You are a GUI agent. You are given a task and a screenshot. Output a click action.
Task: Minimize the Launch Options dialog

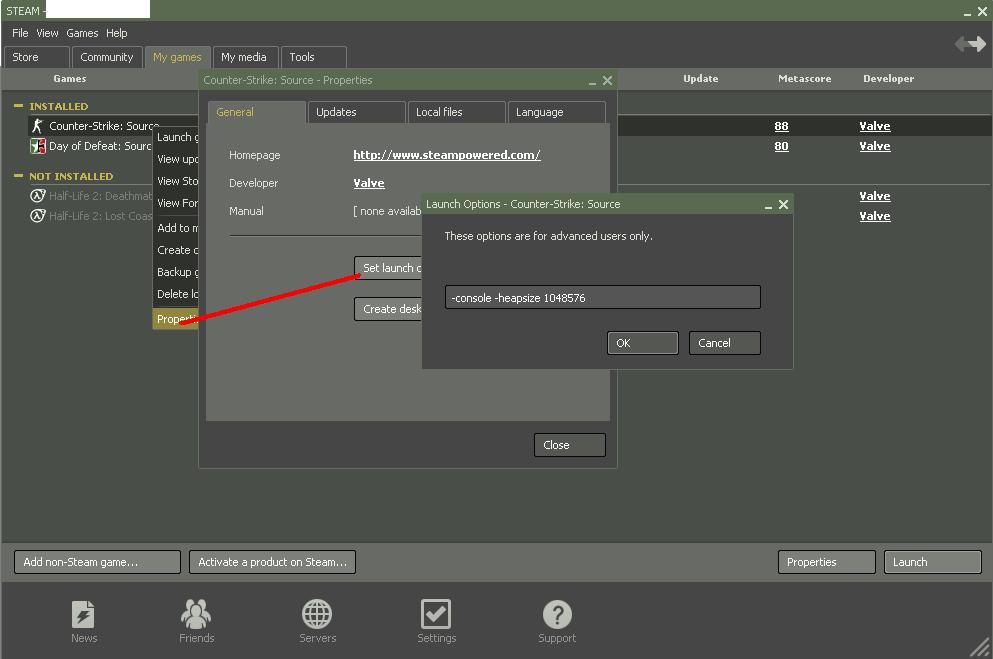point(768,206)
